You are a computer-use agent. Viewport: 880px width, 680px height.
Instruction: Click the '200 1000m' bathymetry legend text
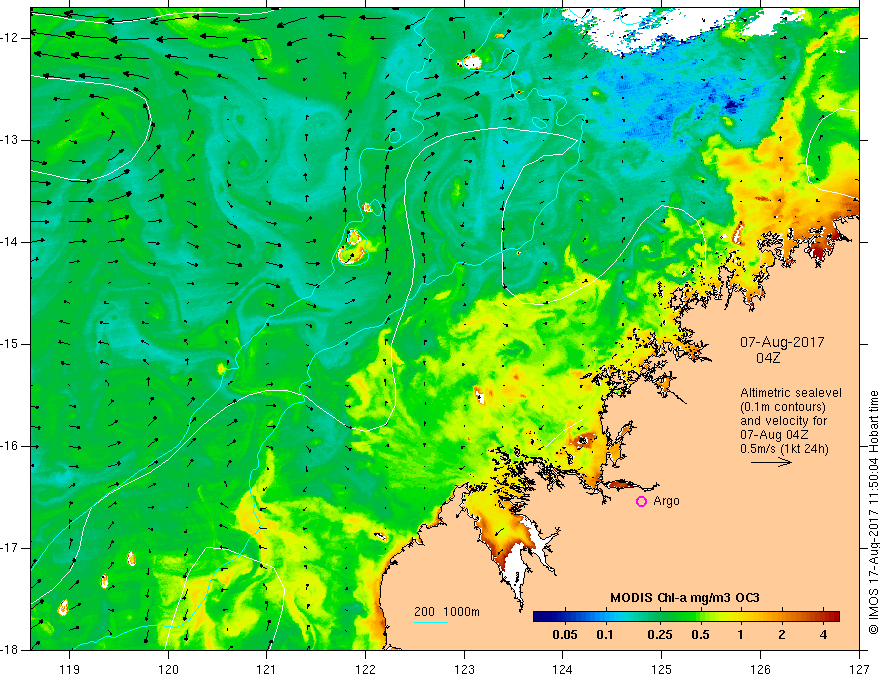click(447, 612)
